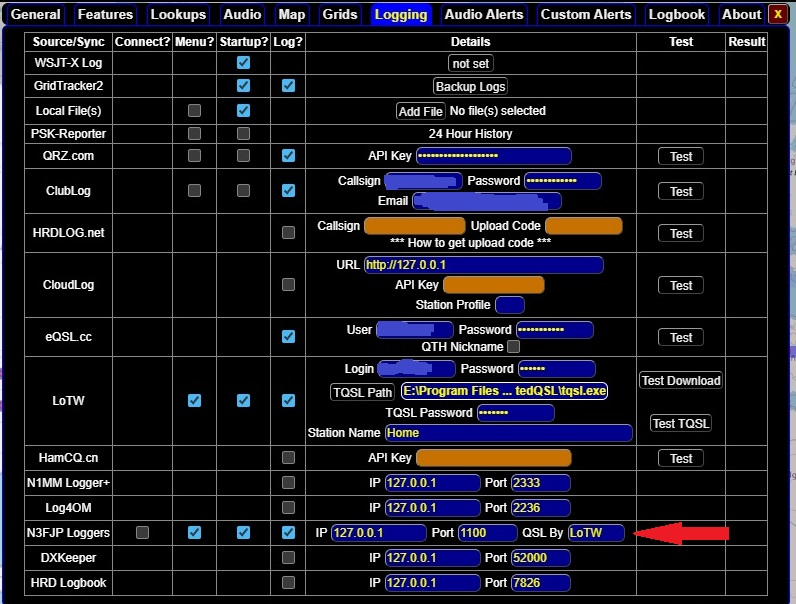This screenshot has height=604, width=796.
Task: Test the eQSL.cc login
Action: [x=681, y=338]
